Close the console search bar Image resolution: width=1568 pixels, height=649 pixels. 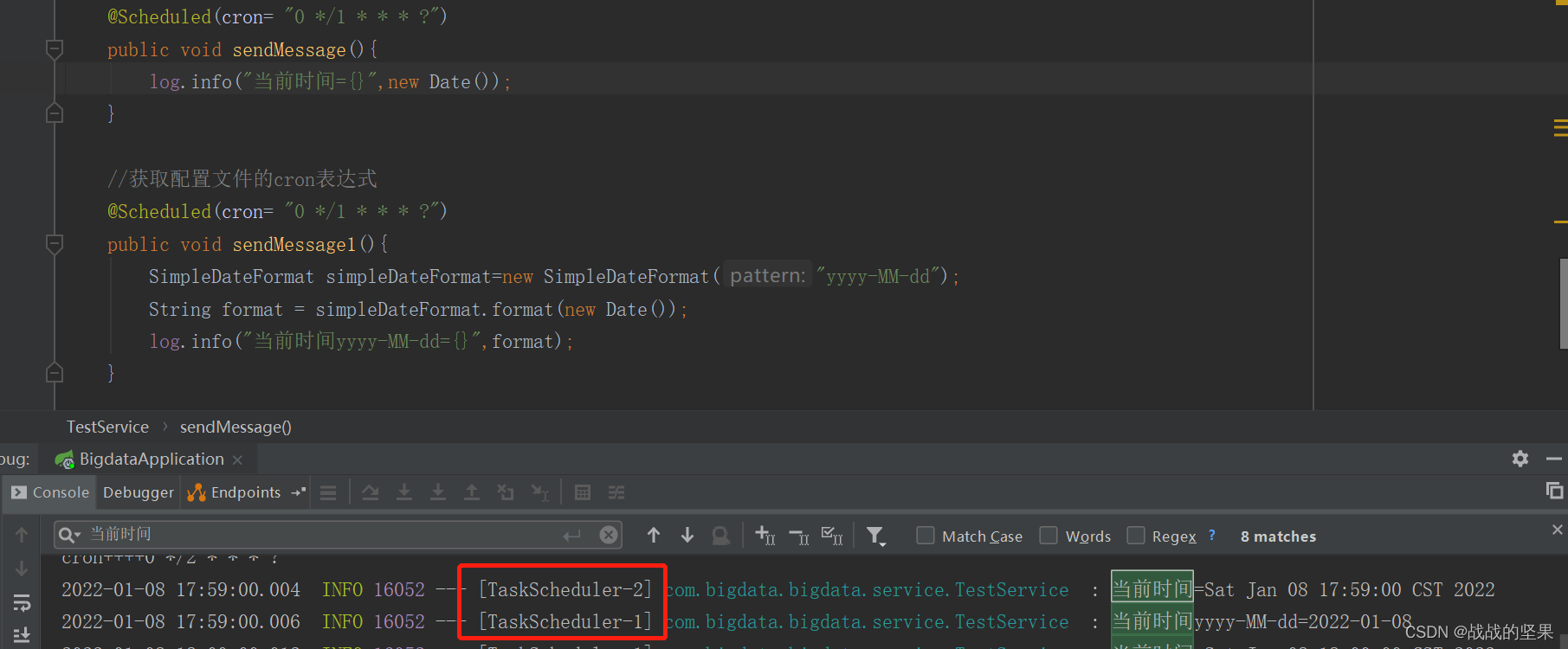click(1558, 530)
